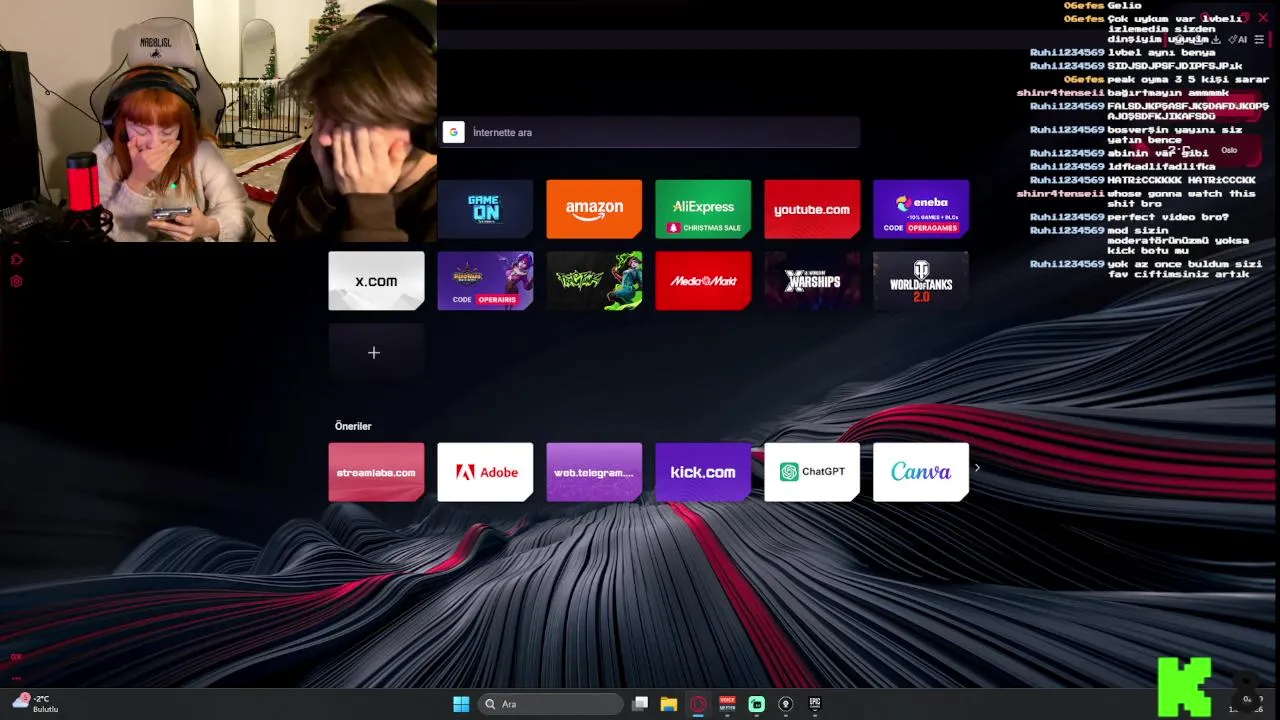The width and height of the screenshot is (1280, 720).
Task: Focus the 'İnternette ara' search field
Action: tap(649, 132)
